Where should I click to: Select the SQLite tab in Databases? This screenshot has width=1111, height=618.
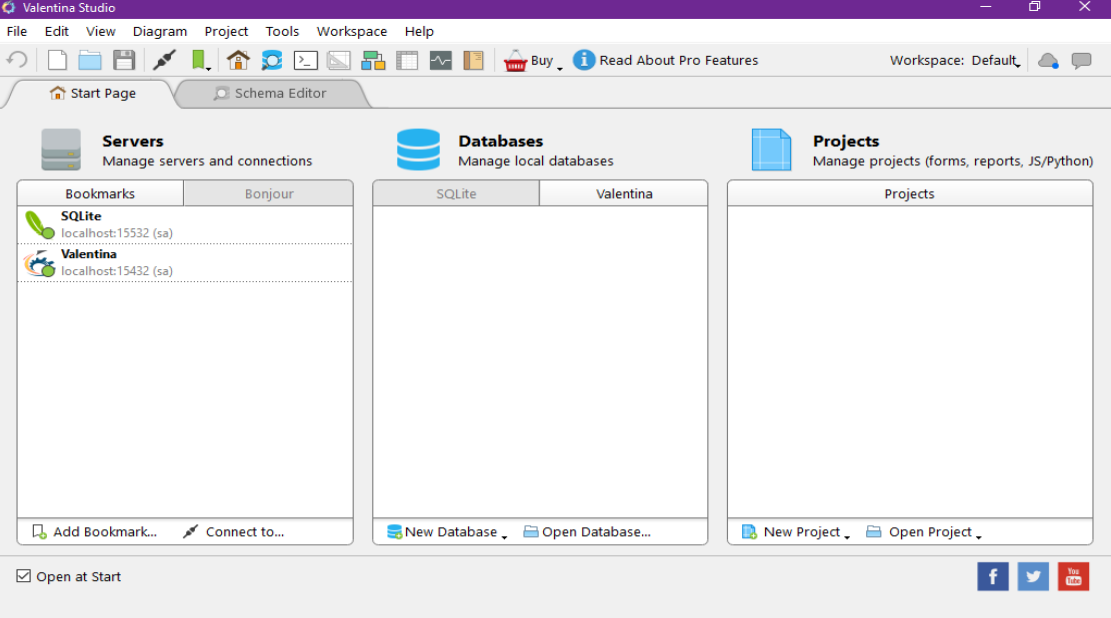[456, 193]
